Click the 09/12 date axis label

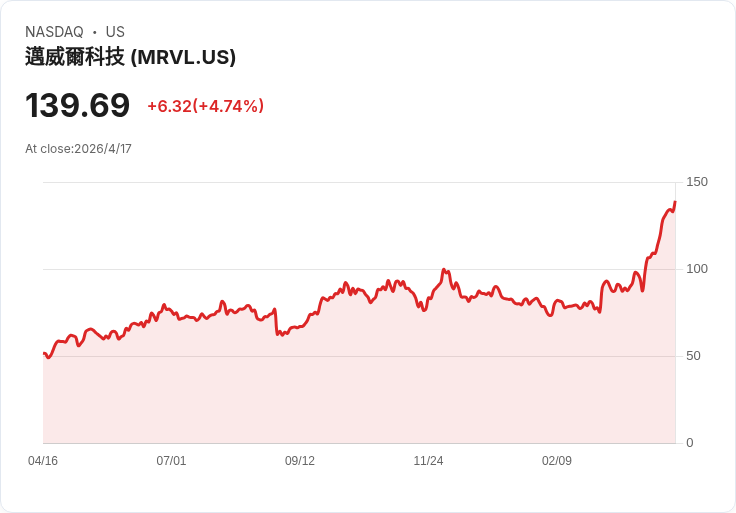[300, 460]
